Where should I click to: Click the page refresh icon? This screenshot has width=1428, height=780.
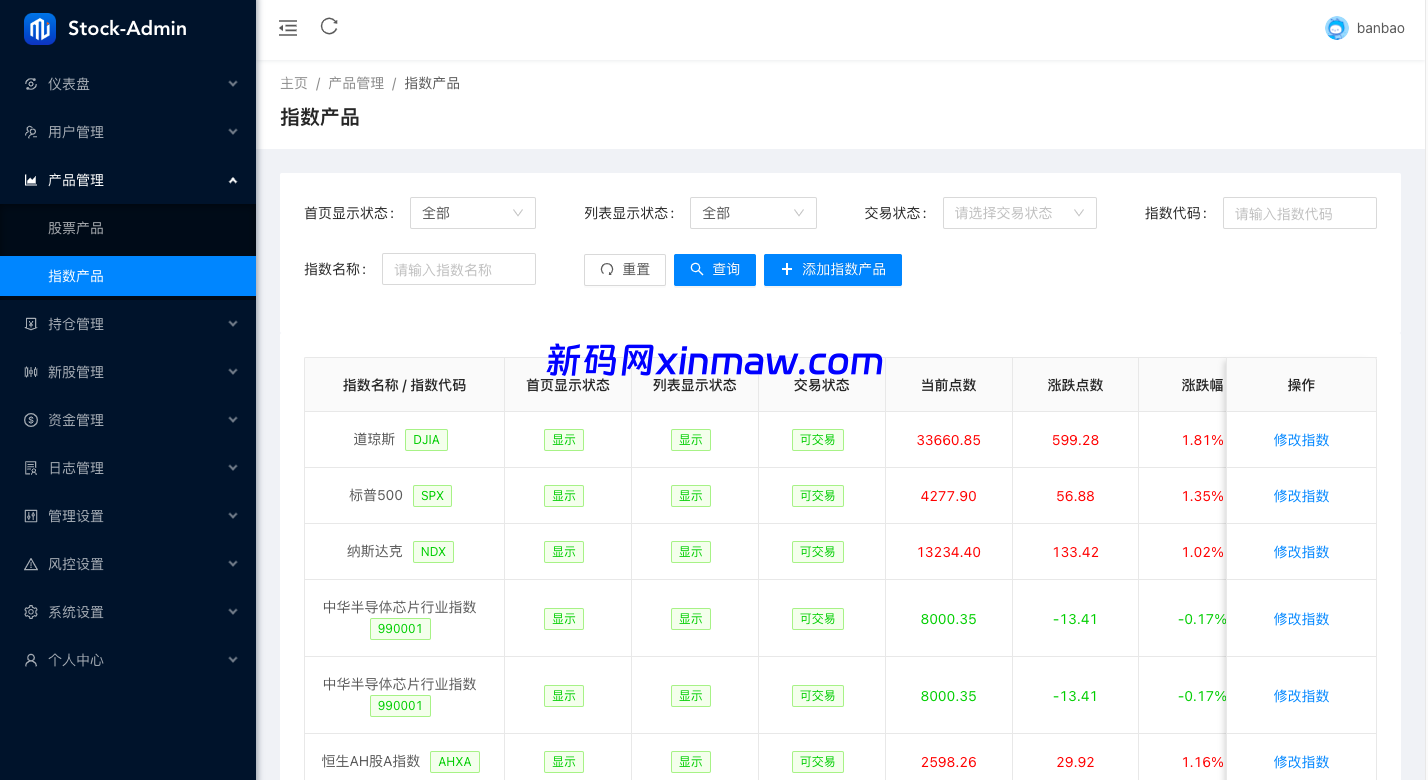click(329, 27)
